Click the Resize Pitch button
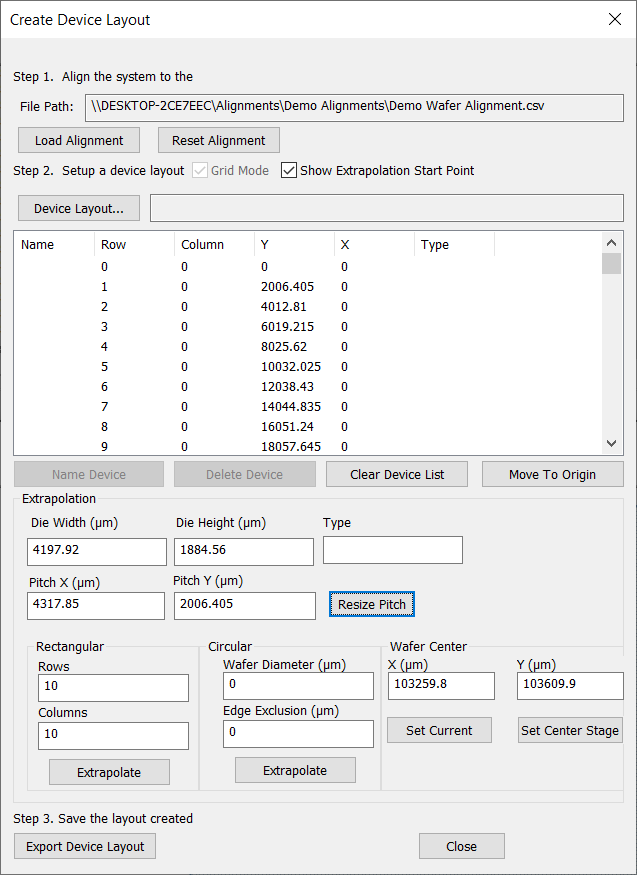Screen dimensions: 637x875 pyautogui.click(x=371, y=604)
